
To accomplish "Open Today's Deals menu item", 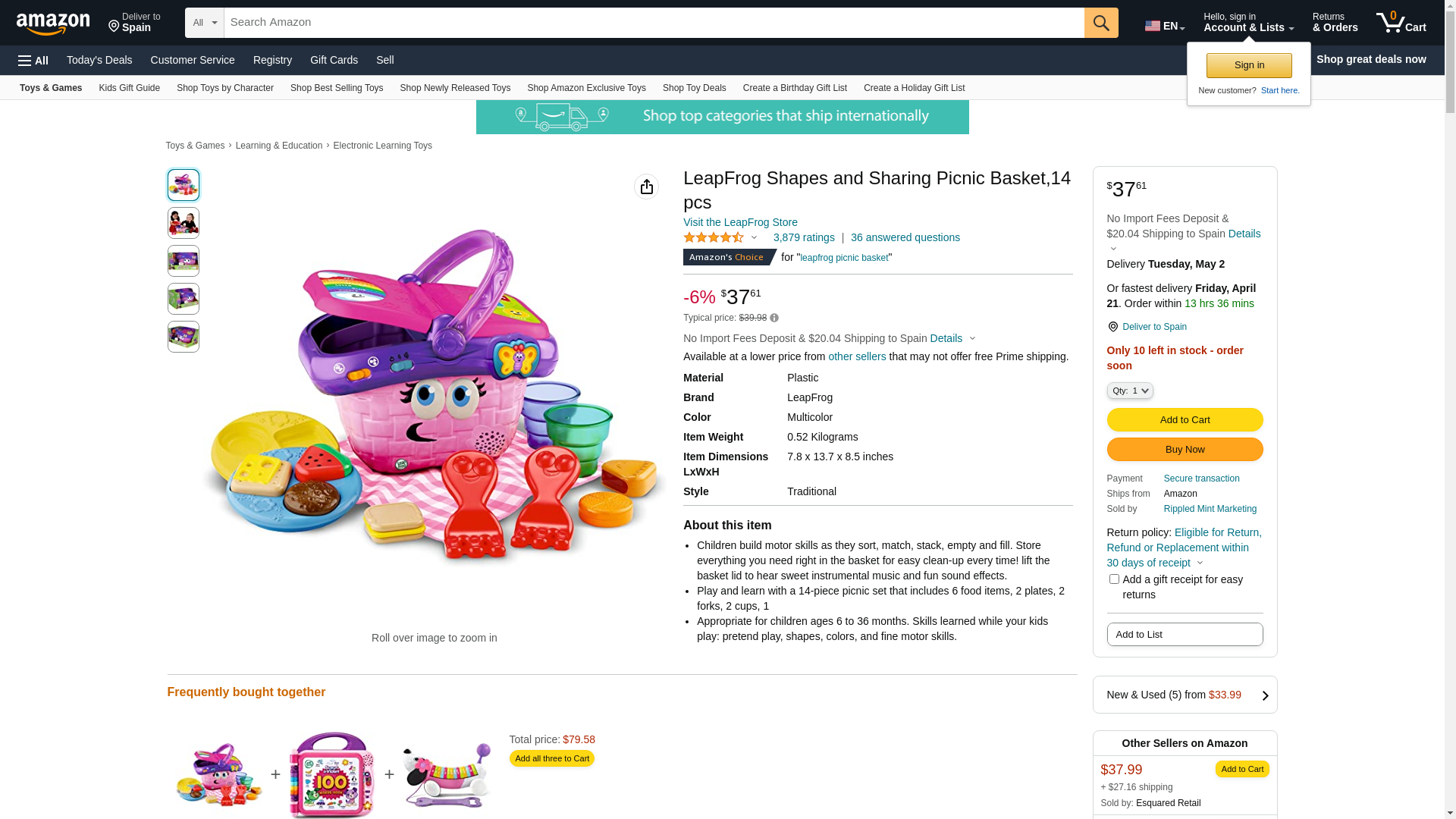I will click(99, 60).
